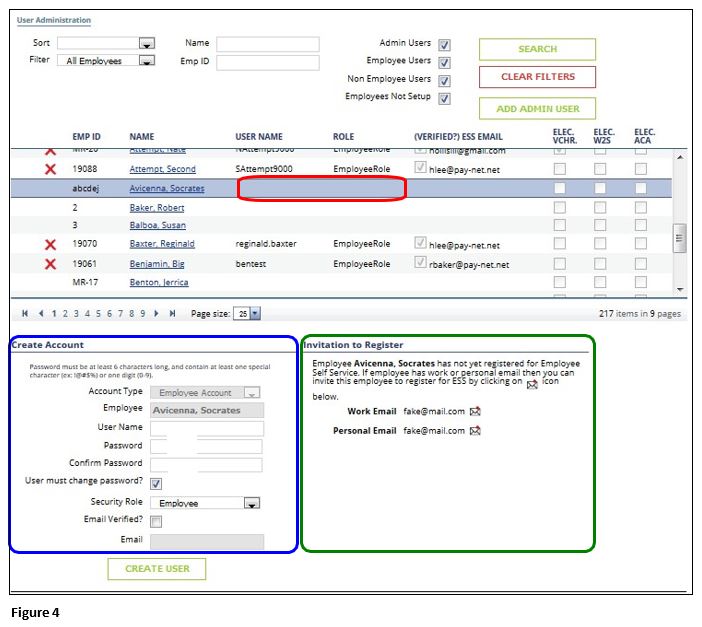Click Personal Email envelope invite icon
702x627 pixels.
pyautogui.click(x=475, y=431)
